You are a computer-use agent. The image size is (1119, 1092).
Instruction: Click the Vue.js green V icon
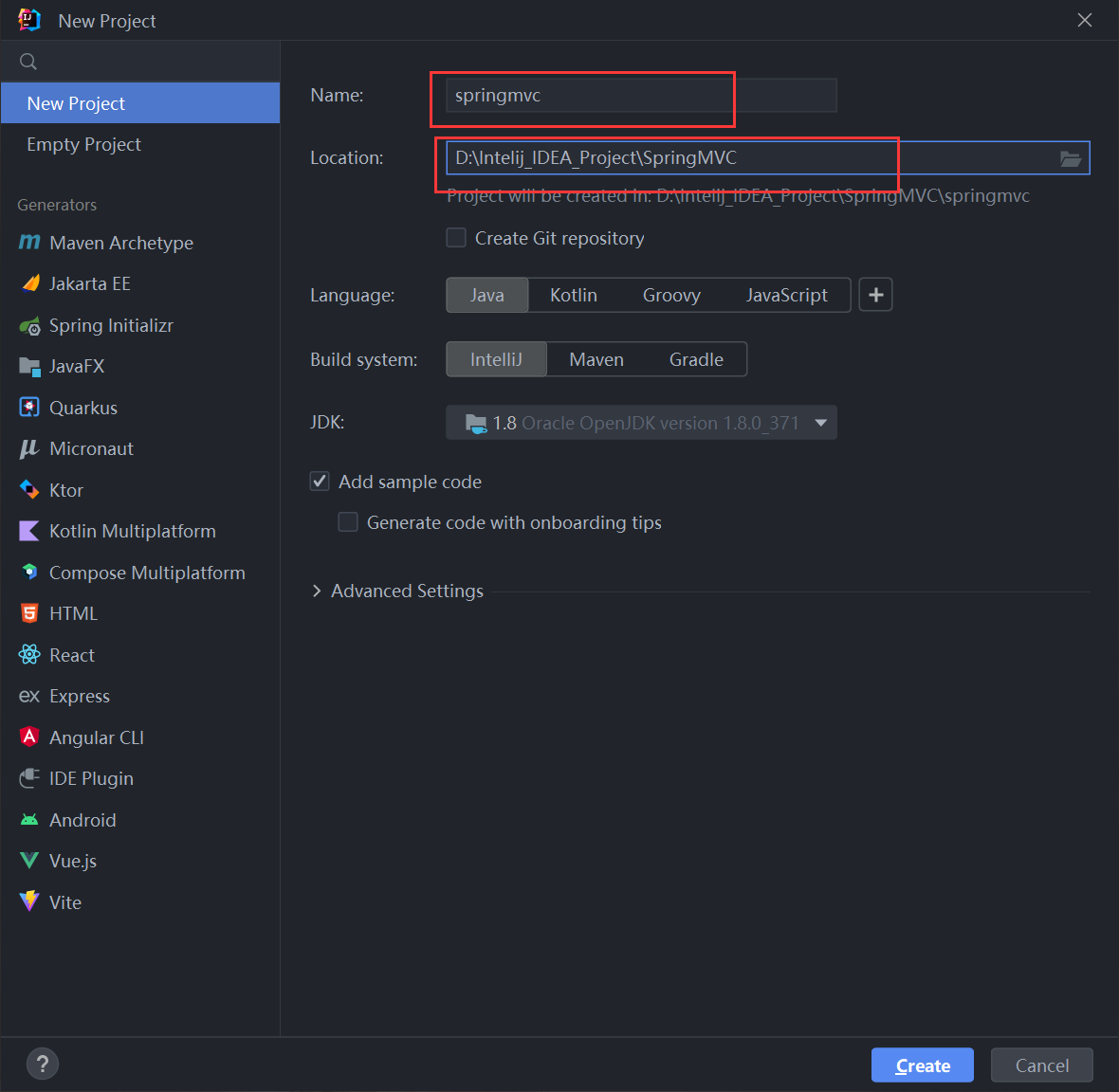[29, 860]
